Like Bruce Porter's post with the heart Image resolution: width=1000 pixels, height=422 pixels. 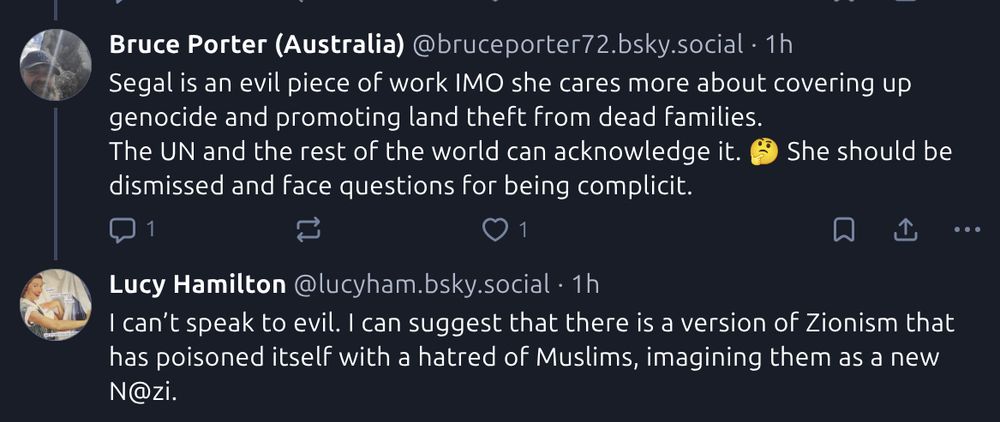coord(496,230)
